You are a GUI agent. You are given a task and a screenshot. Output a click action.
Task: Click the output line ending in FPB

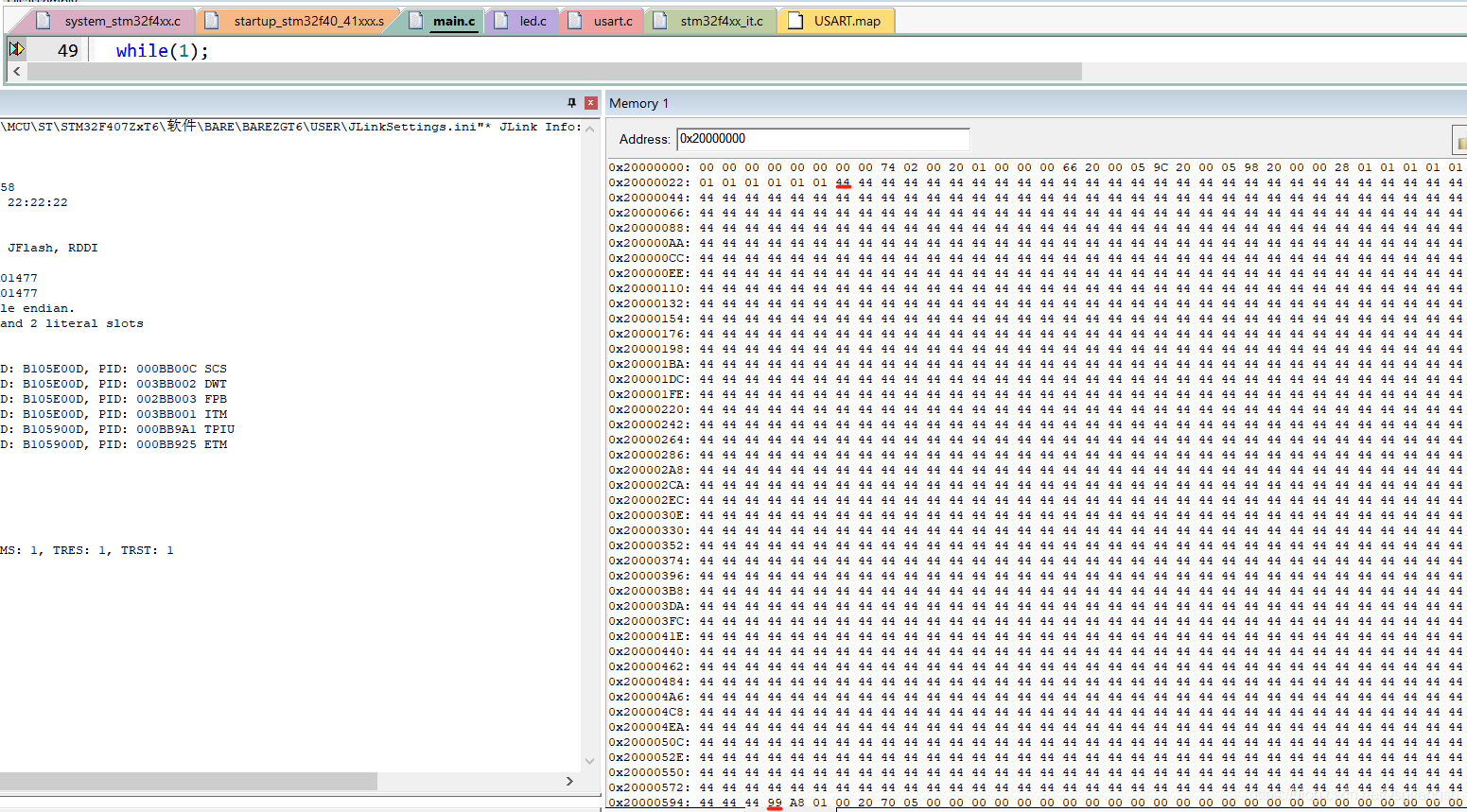114,399
